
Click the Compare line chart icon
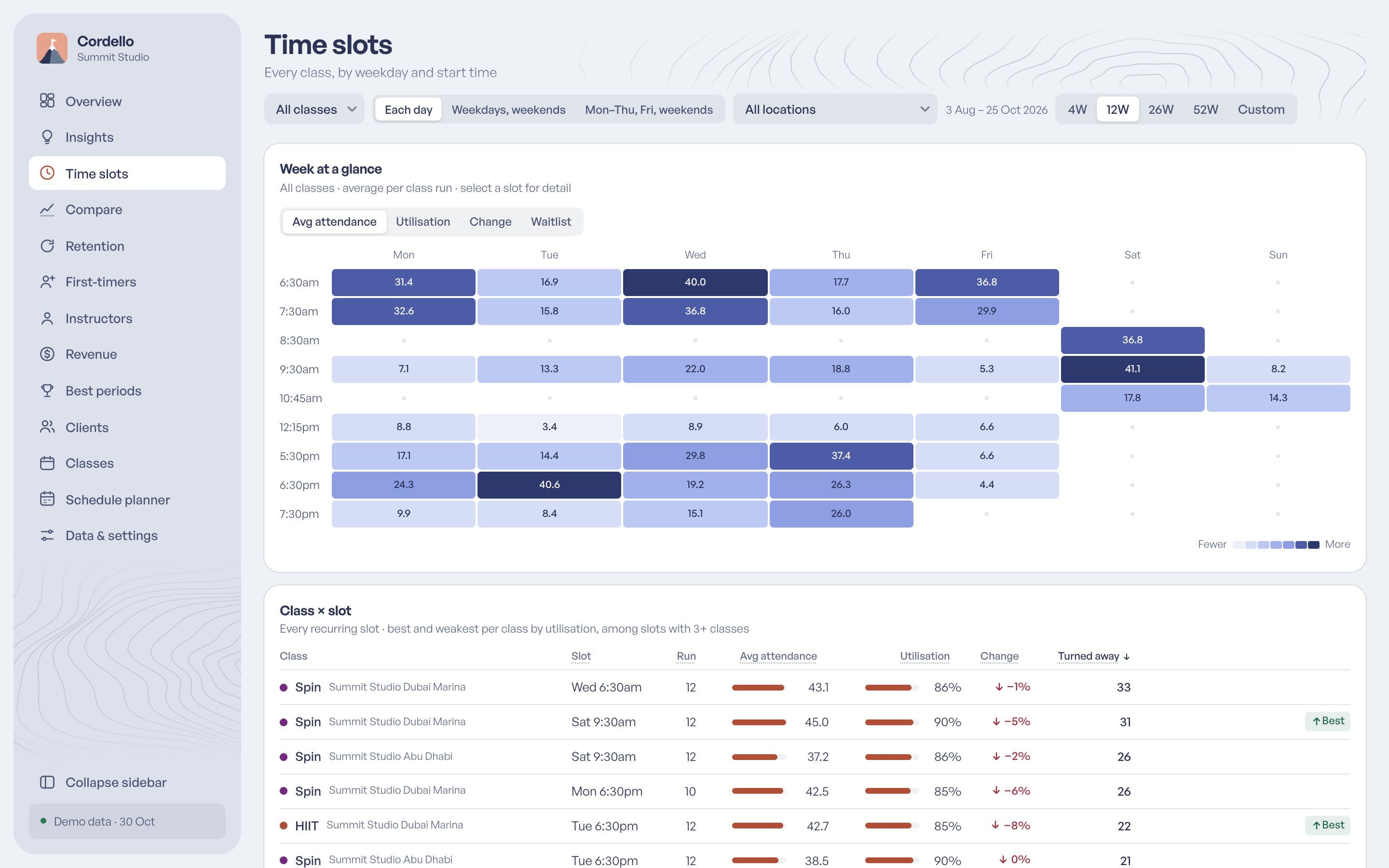point(47,210)
